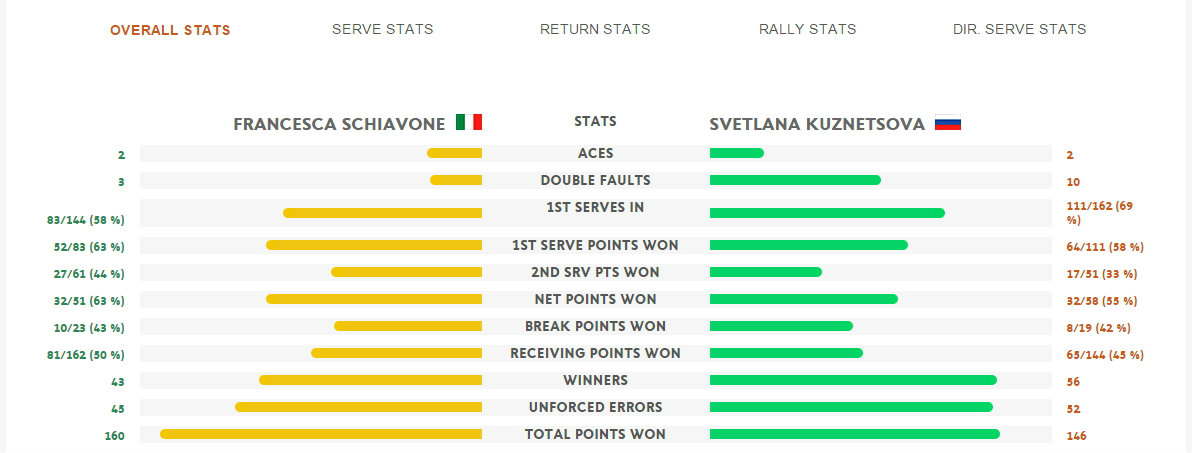The height and width of the screenshot is (453, 1192).
Task: Select the Overall Stats tab
Action: click(x=170, y=30)
